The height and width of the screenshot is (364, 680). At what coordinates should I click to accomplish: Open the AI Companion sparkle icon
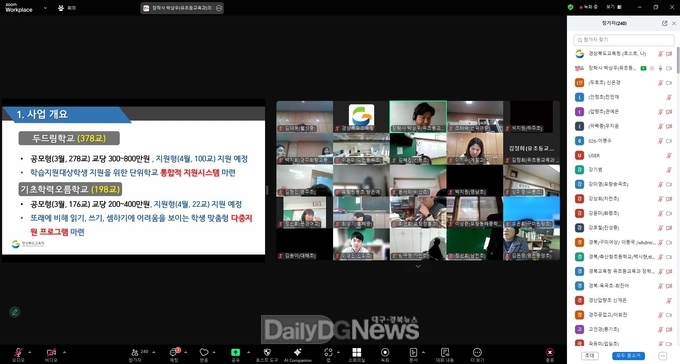pyautogui.click(x=298, y=352)
